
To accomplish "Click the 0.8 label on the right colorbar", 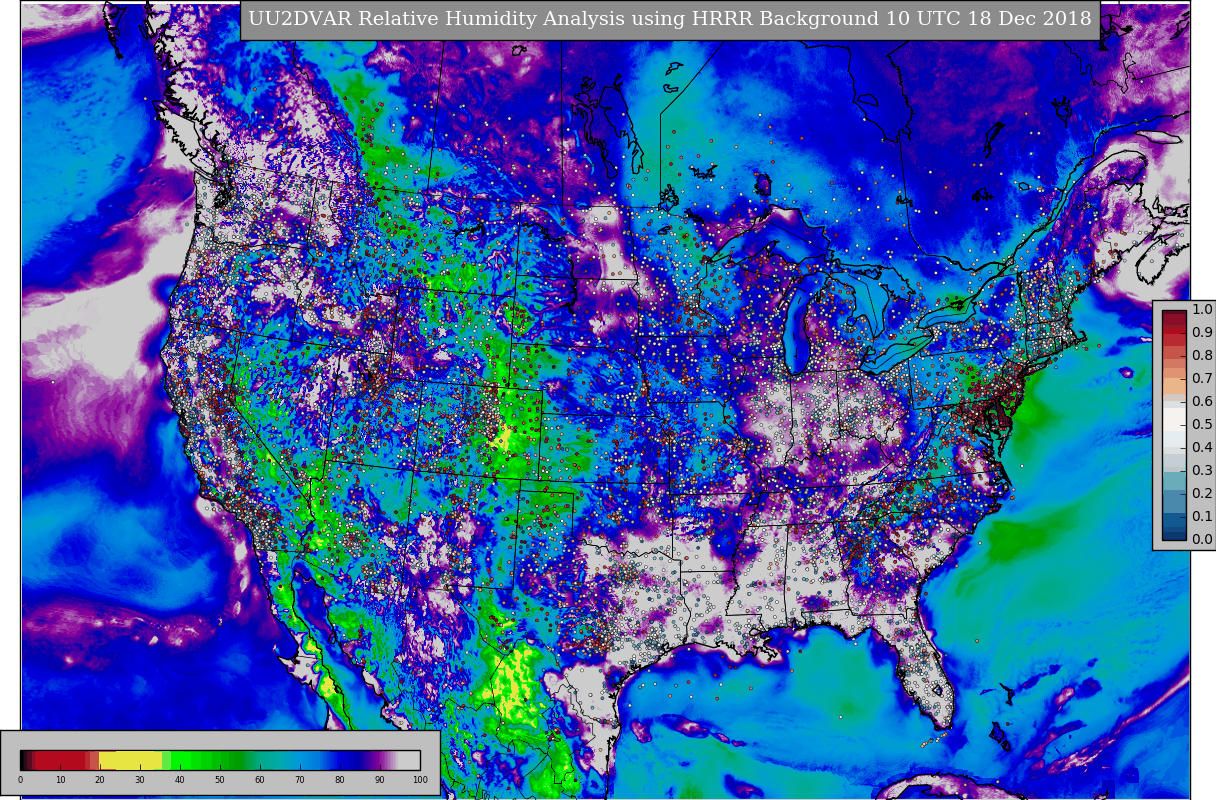I will (x=1202, y=355).
